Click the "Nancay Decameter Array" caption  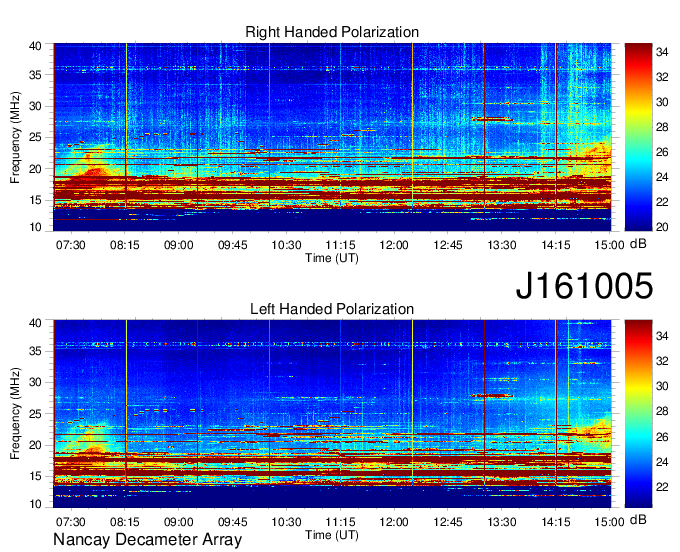coord(147,539)
